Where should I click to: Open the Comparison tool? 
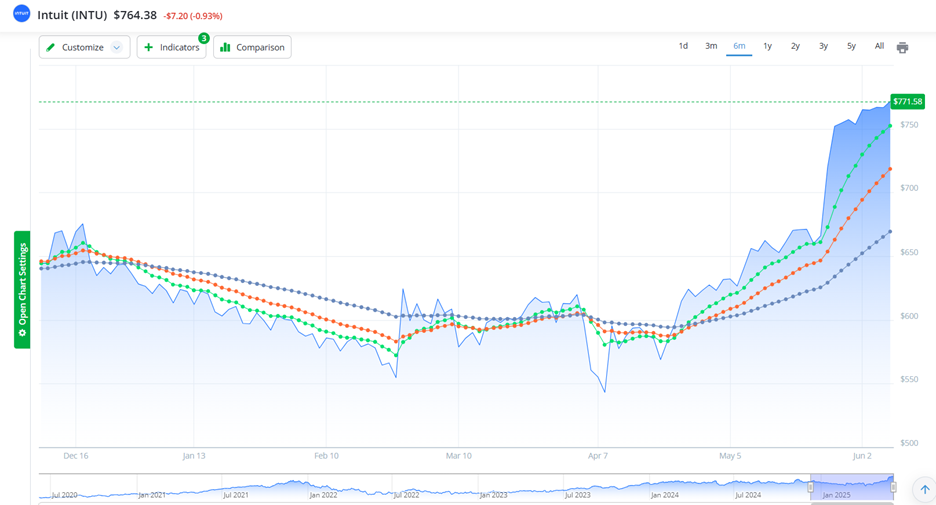[252, 47]
